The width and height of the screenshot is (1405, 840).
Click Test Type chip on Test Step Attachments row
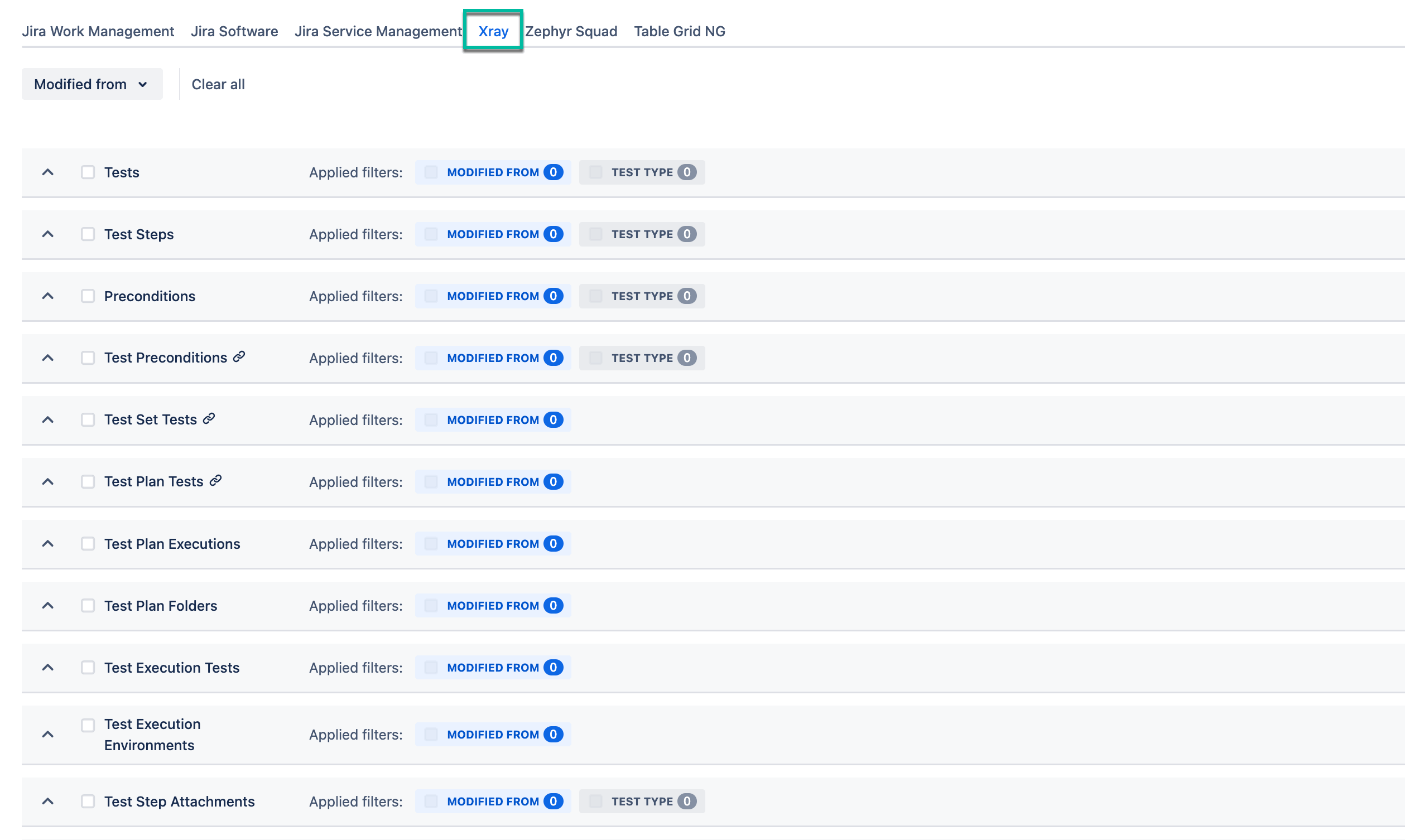(641, 801)
